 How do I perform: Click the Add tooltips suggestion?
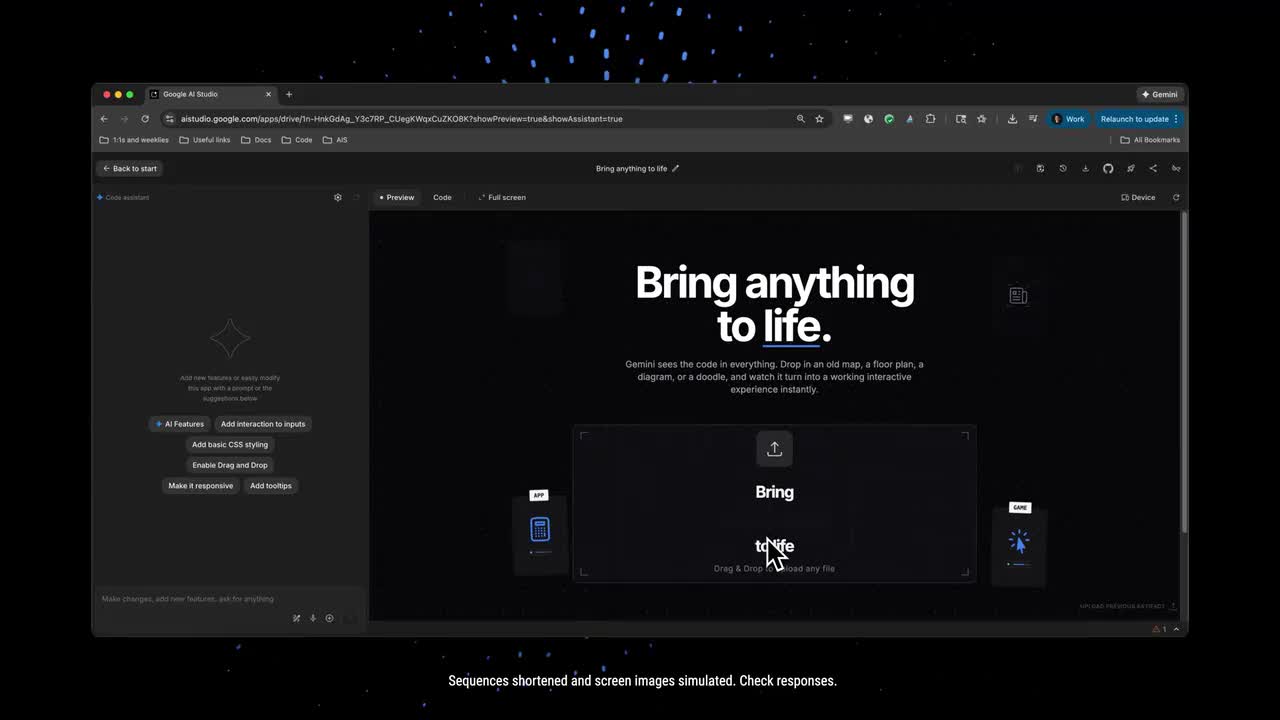coord(271,486)
